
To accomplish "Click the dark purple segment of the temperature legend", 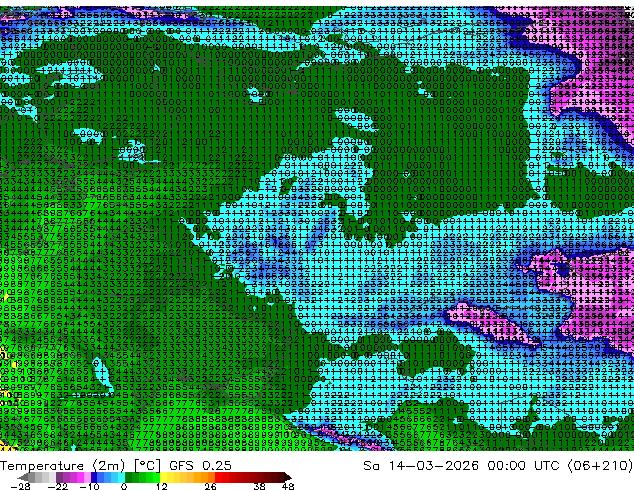I will tap(59, 477).
